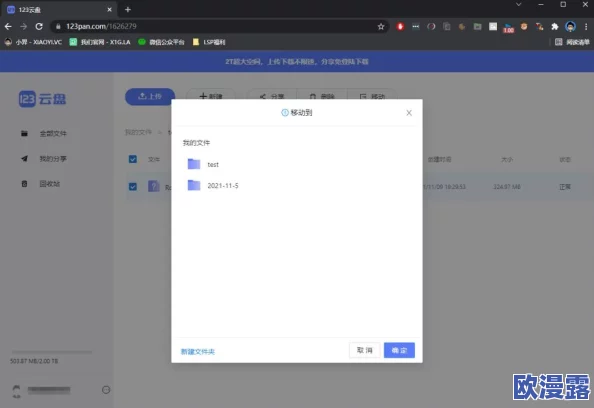This screenshot has height=408, width=594.
Task: Close the 123云盘 browser tab
Action: (x=109, y=9)
